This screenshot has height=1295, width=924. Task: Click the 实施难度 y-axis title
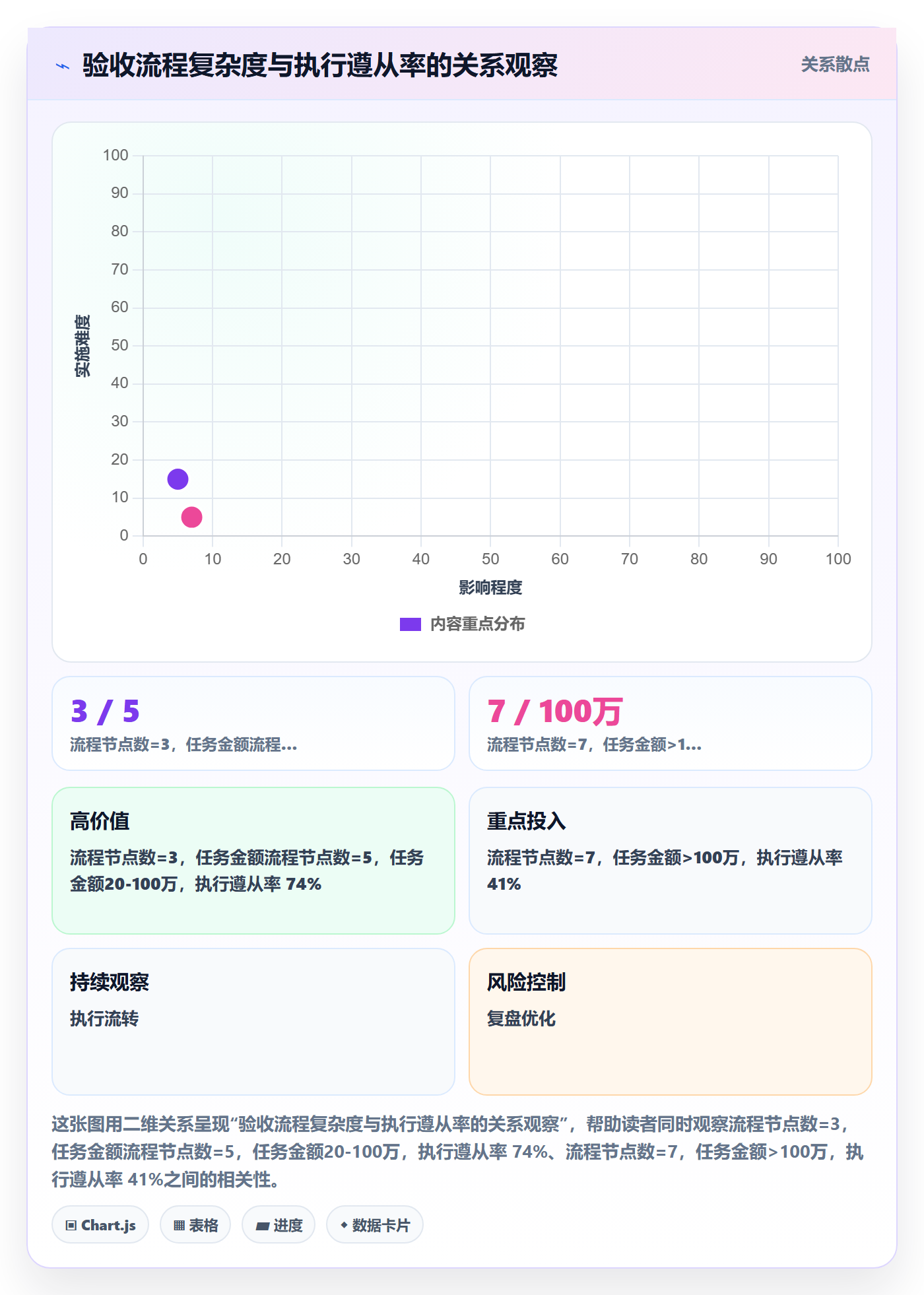click(82, 346)
